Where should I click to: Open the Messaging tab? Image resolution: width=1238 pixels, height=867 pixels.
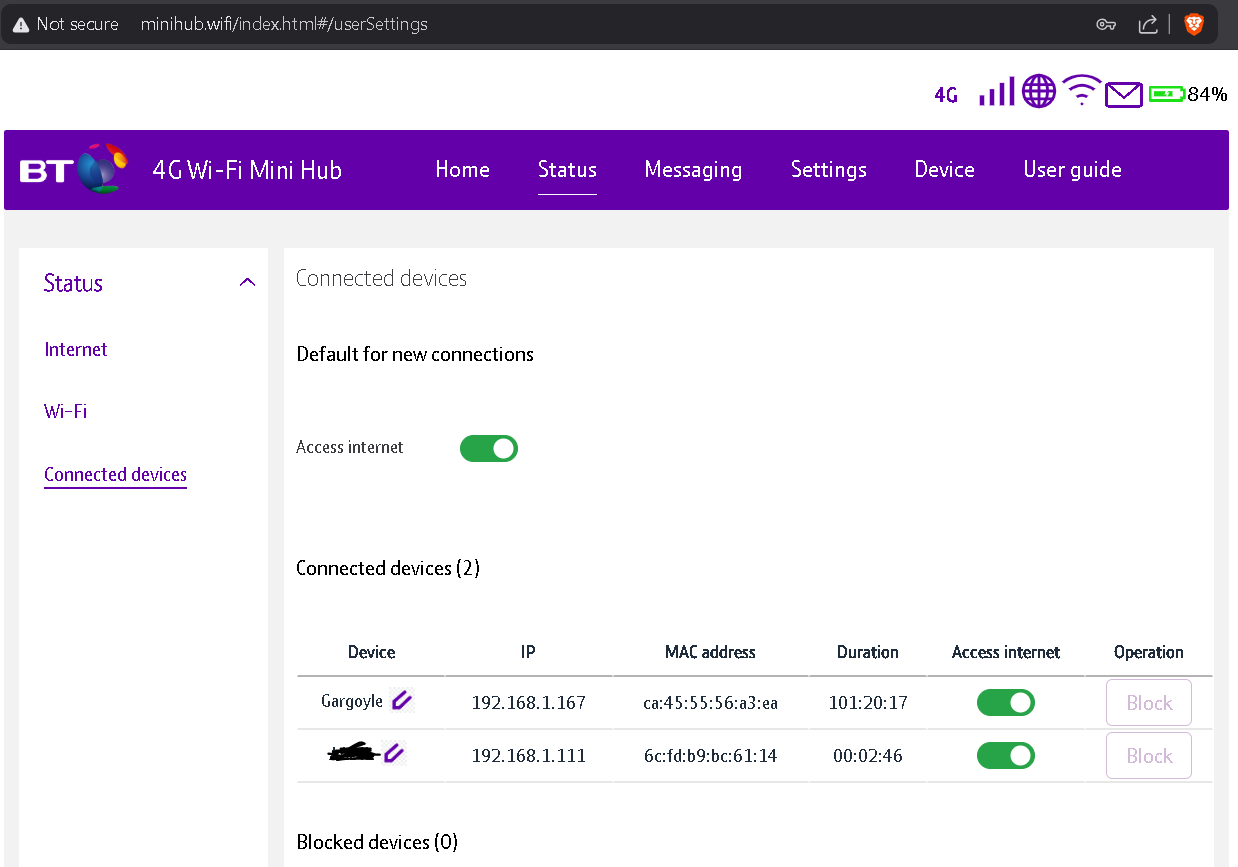click(x=693, y=170)
